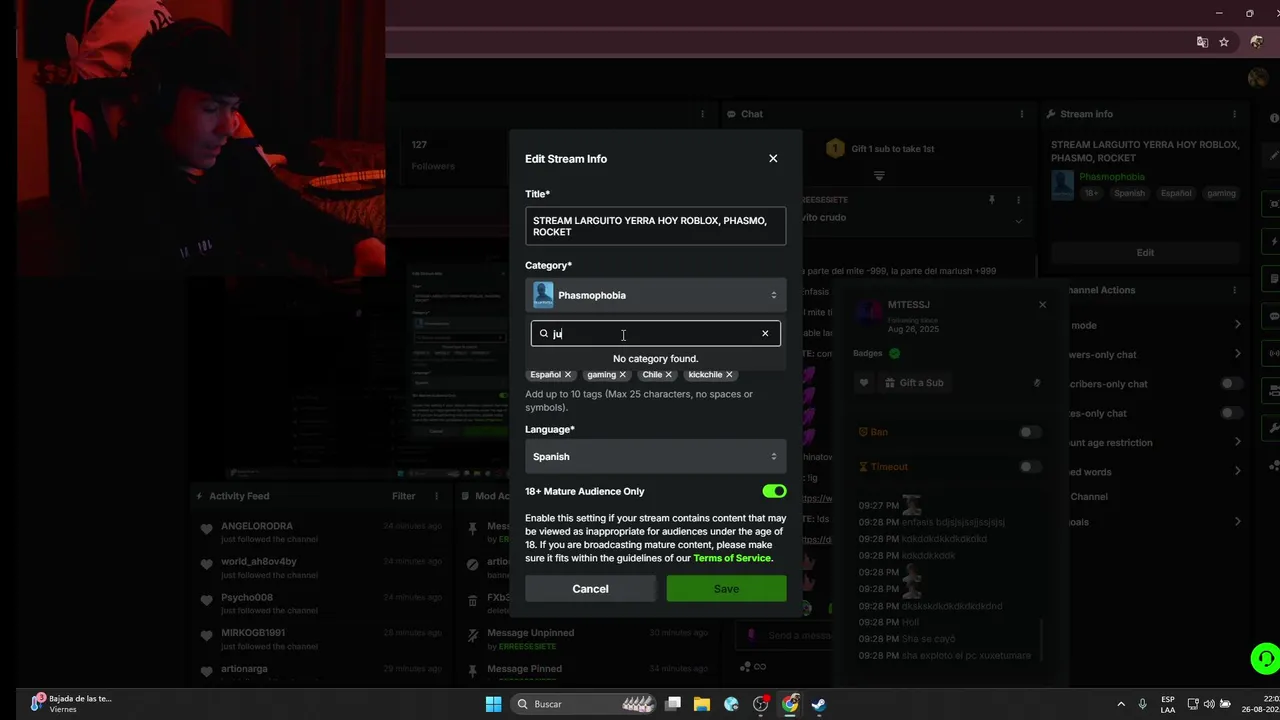The width and height of the screenshot is (1280, 720).
Task: Open the Spanish language dropdown
Action: (x=655, y=456)
